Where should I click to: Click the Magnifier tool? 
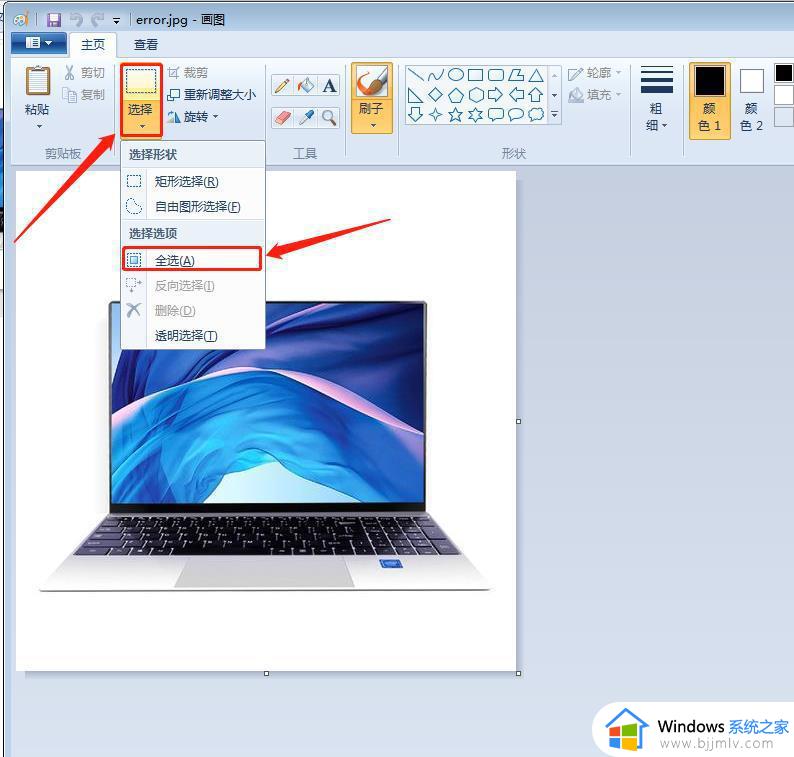(329, 118)
